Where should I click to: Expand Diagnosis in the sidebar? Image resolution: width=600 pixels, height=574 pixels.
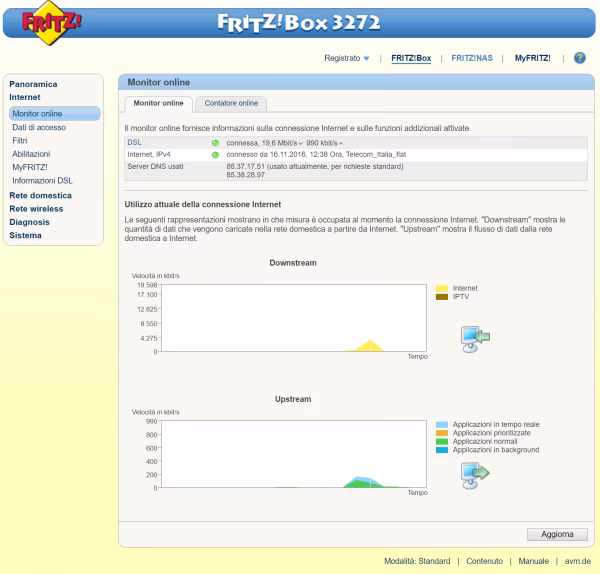[x=29, y=222]
